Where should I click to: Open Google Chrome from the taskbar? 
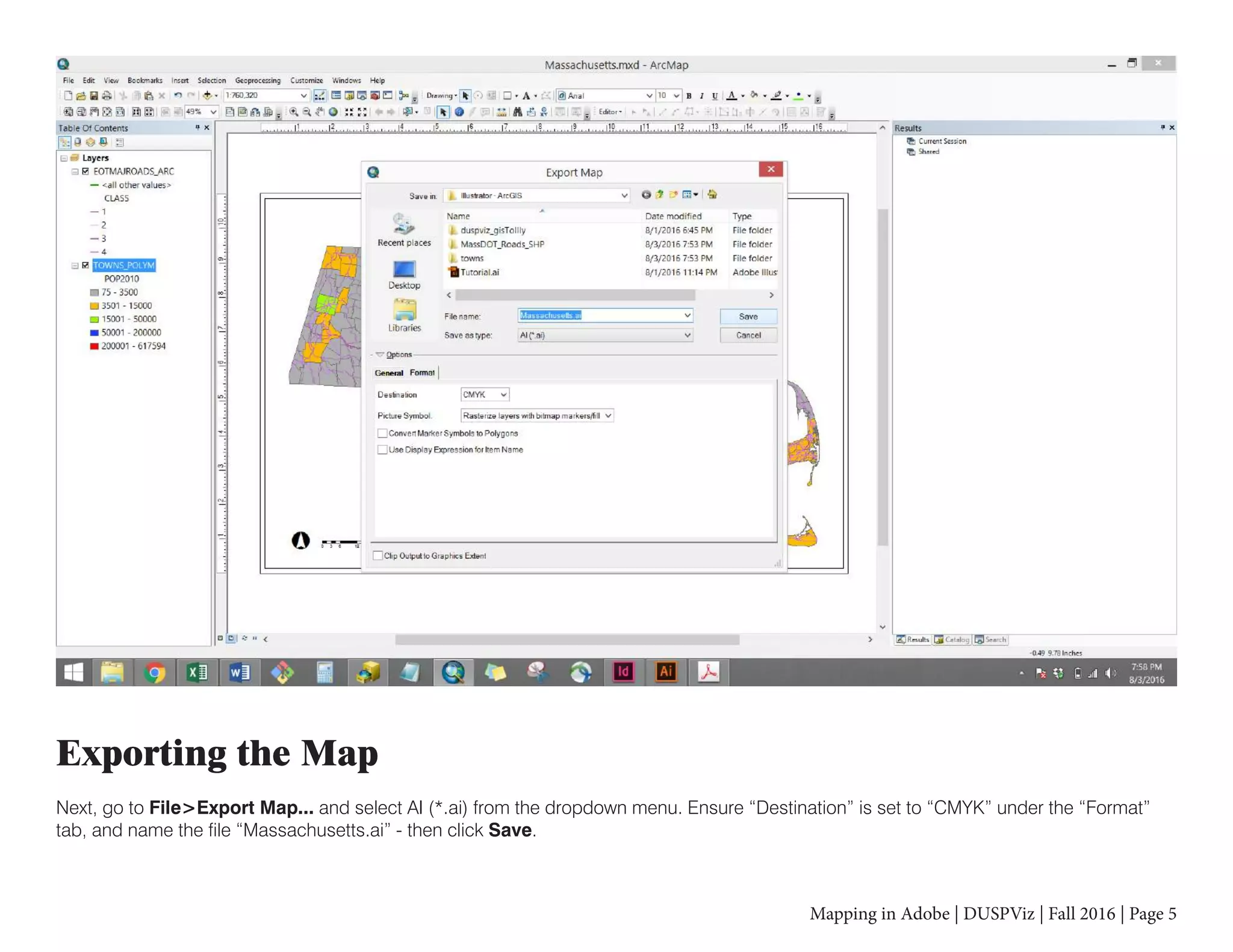tap(155, 672)
